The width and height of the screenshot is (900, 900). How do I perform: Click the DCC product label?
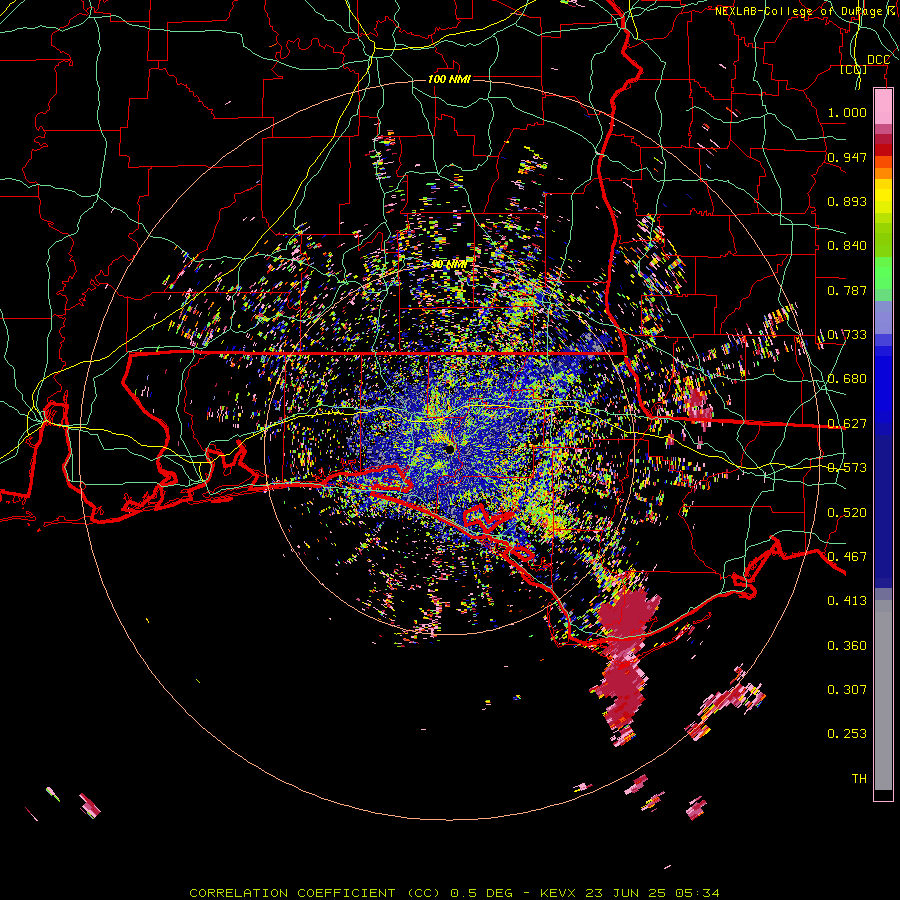pos(878,60)
